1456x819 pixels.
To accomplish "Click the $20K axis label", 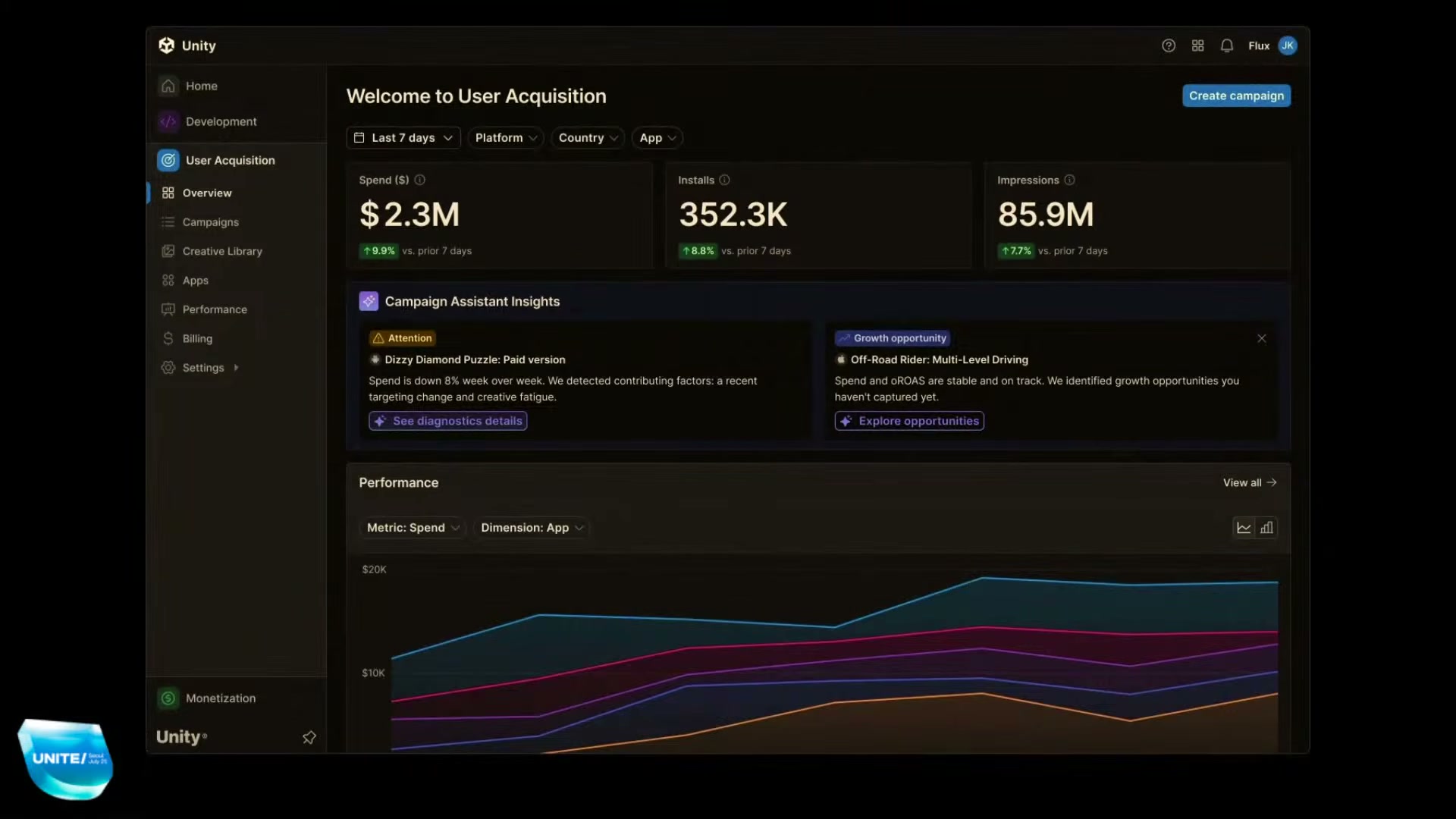I will tap(375, 570).
